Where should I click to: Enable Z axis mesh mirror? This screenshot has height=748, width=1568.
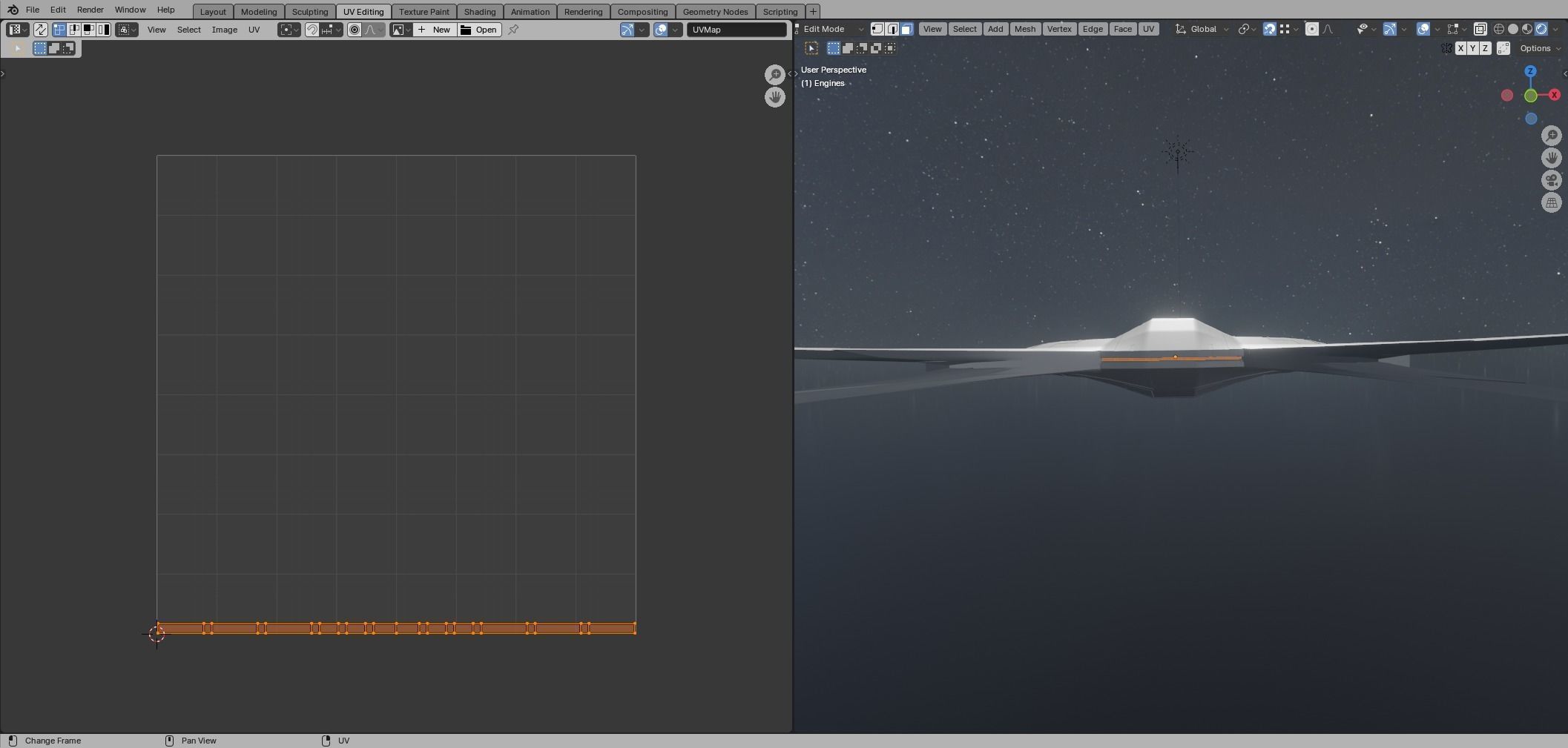pos(1485,48)
